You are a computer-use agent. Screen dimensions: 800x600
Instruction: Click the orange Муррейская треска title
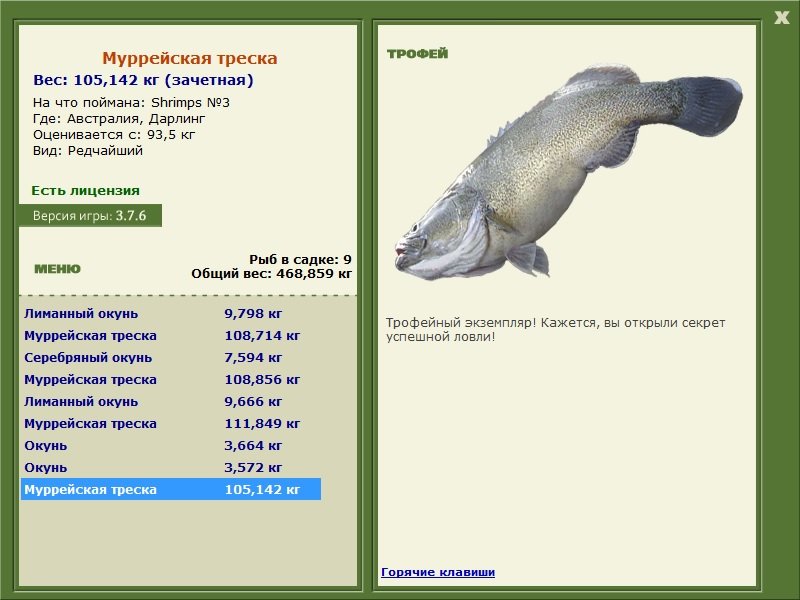tap(189, 58)
